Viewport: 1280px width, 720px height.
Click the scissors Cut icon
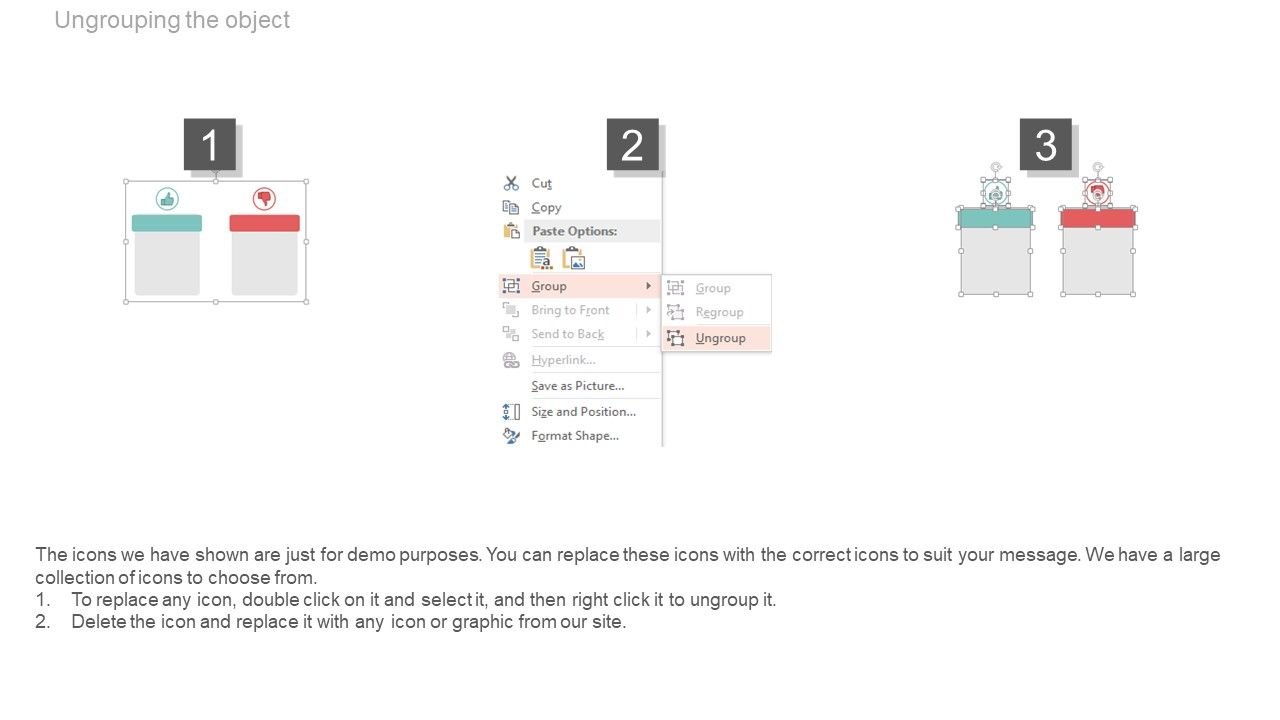[511, 183]
